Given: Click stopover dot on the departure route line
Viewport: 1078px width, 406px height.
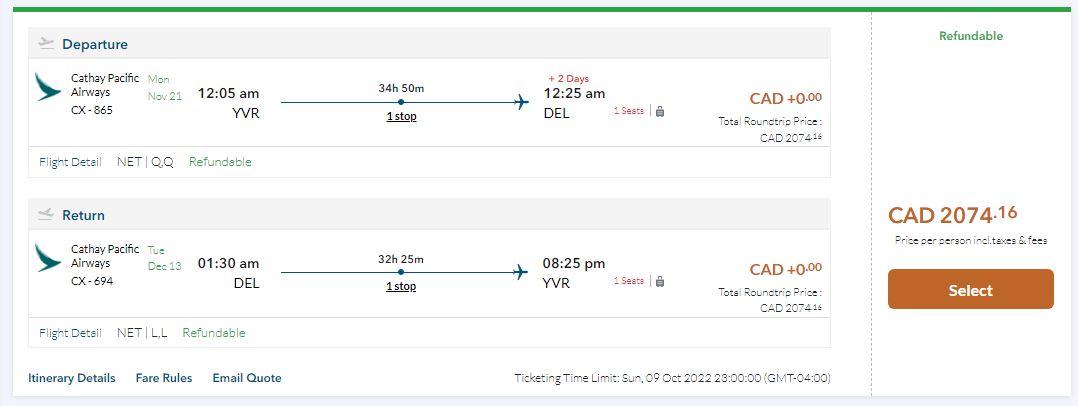Looking at the screenshot, I should [401, 102].
